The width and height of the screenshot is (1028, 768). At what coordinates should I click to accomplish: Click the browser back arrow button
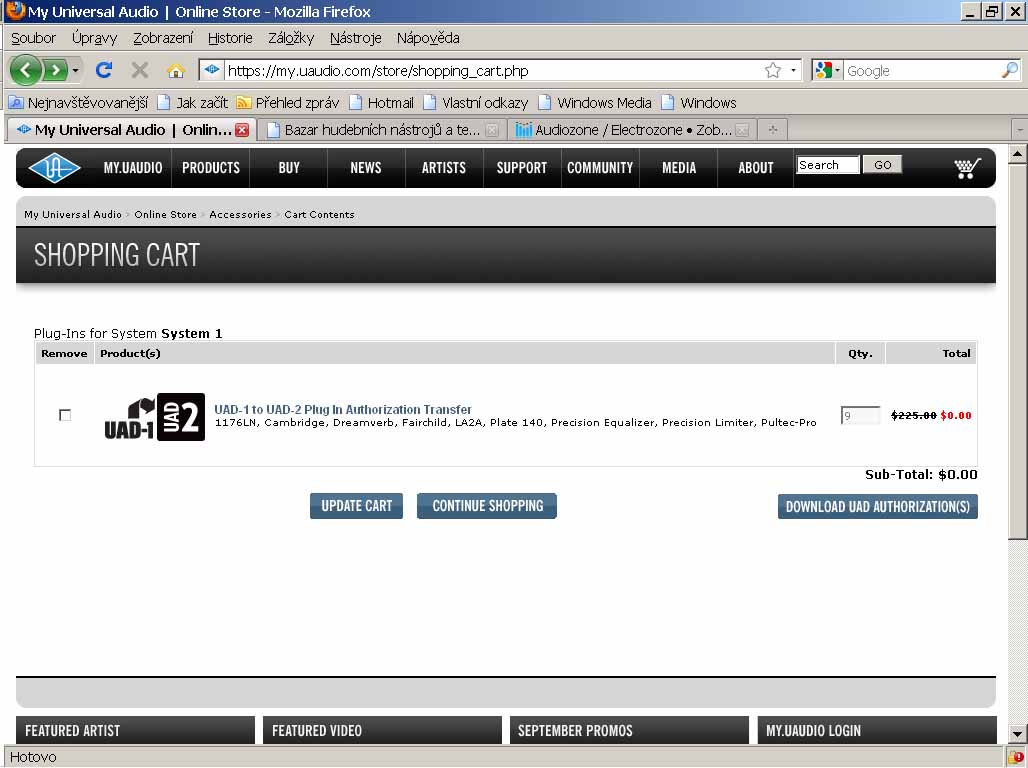click(26, 70)
